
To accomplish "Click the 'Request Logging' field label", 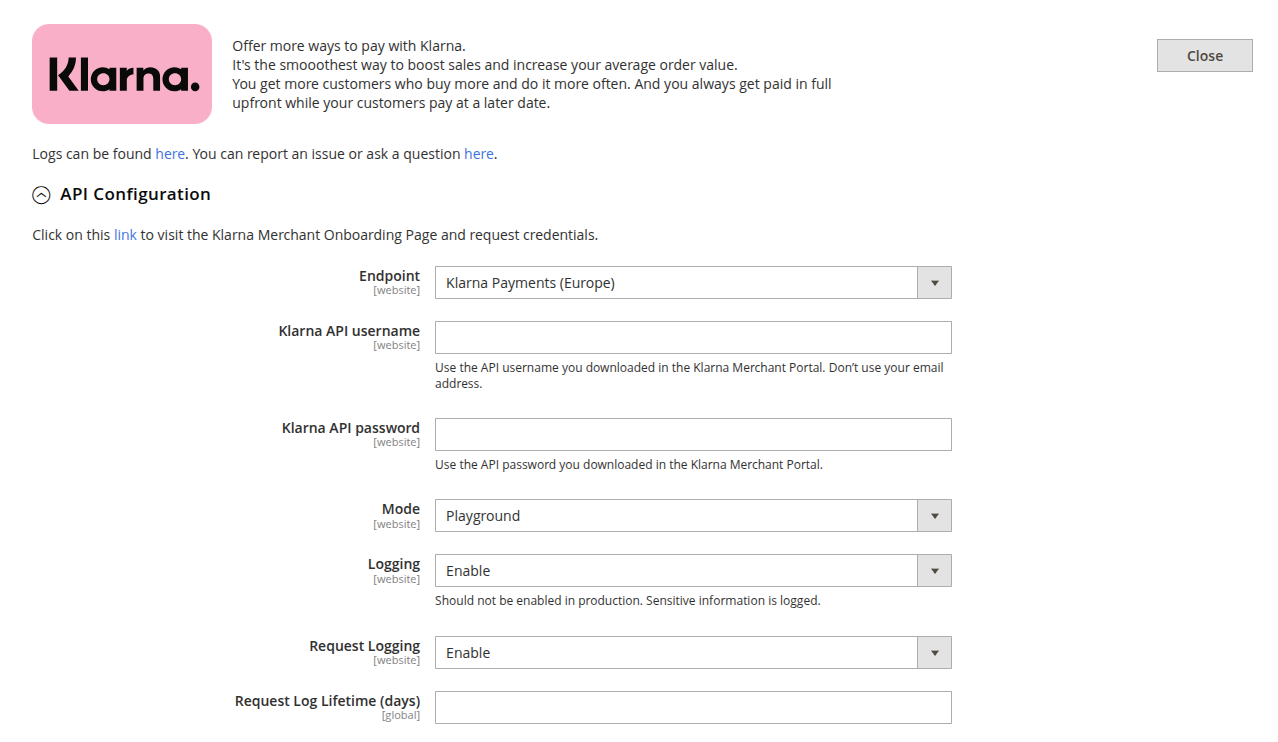I will coord(365,646).
